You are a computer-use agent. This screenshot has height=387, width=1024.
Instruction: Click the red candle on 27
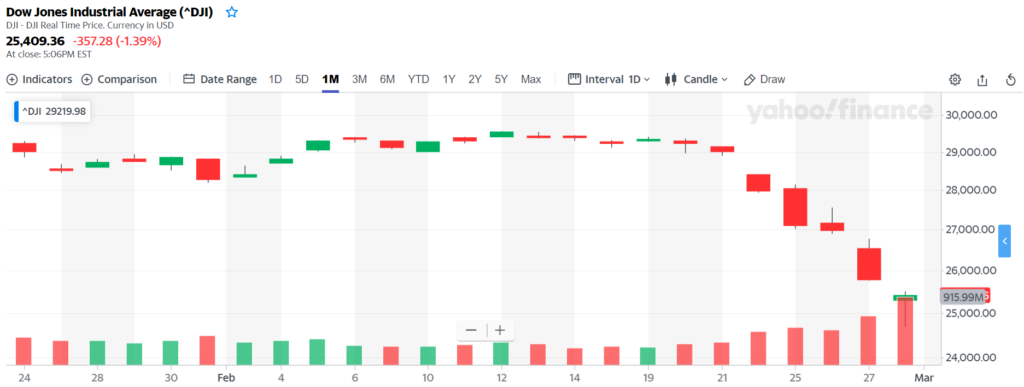click(869, 264)
